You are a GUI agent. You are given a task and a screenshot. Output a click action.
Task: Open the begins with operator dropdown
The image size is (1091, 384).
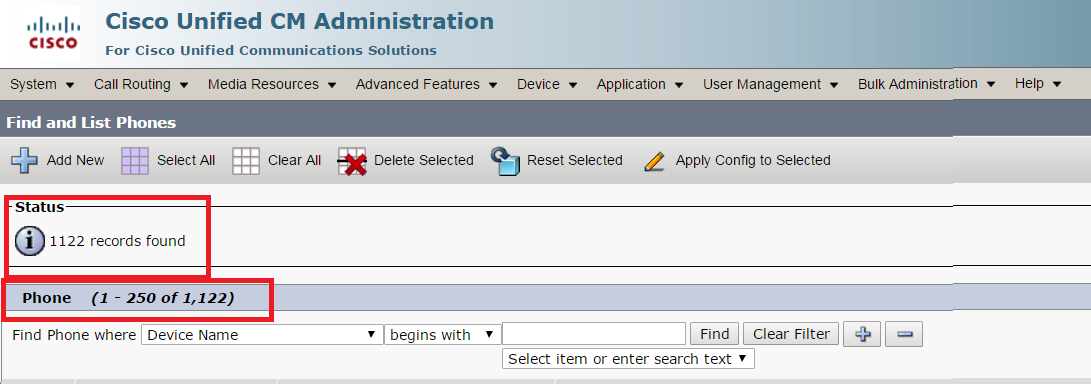443,335
